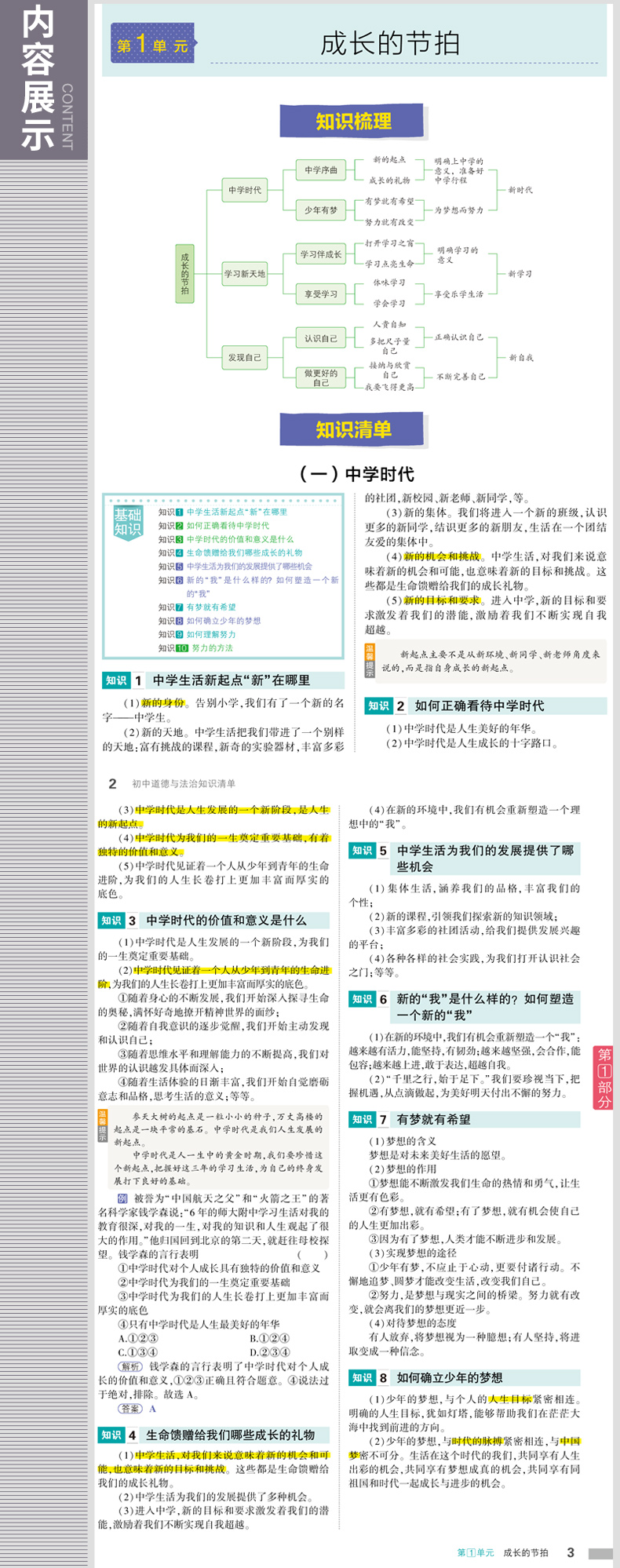Click the 第1单元 unit badge
Image resolution: width=620 pixels, height=1568 pixels.
coord(154,45)
